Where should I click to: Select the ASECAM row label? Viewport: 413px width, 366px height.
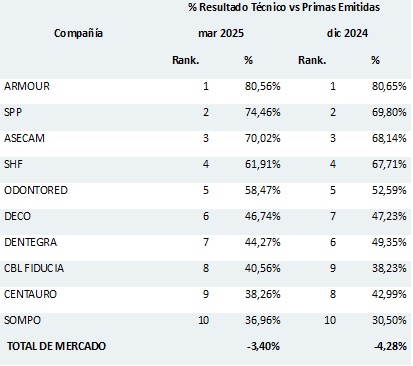[x=24, y=138]
